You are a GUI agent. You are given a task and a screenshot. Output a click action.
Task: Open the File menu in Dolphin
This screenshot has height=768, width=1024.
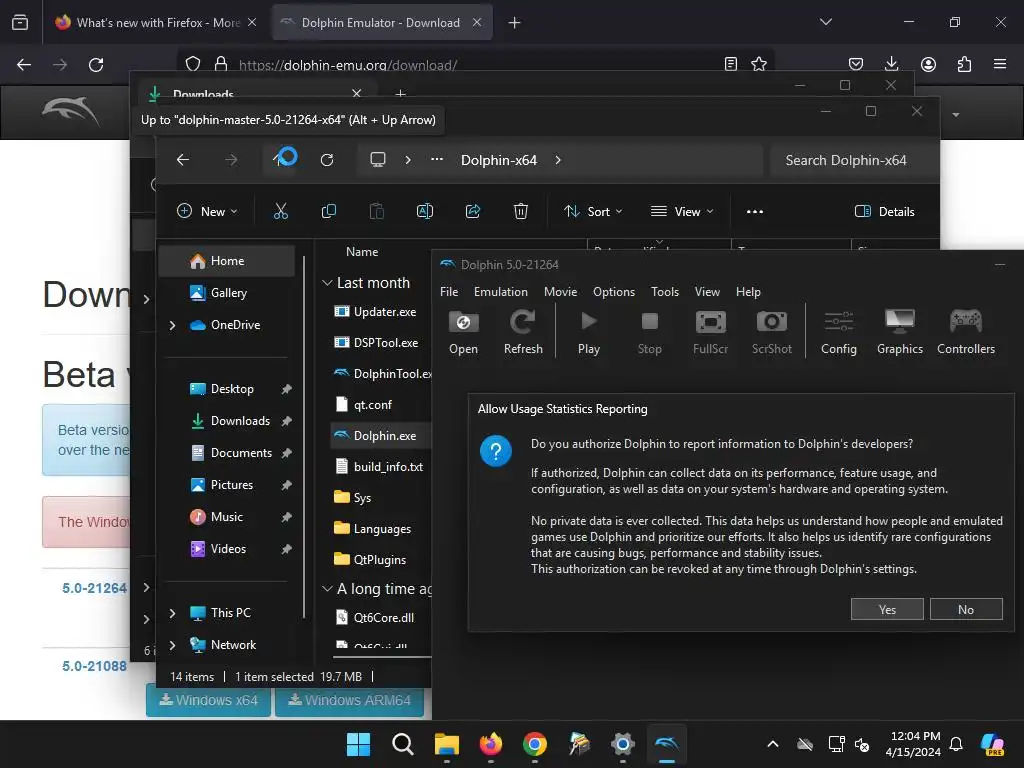(x=449, y=291)
